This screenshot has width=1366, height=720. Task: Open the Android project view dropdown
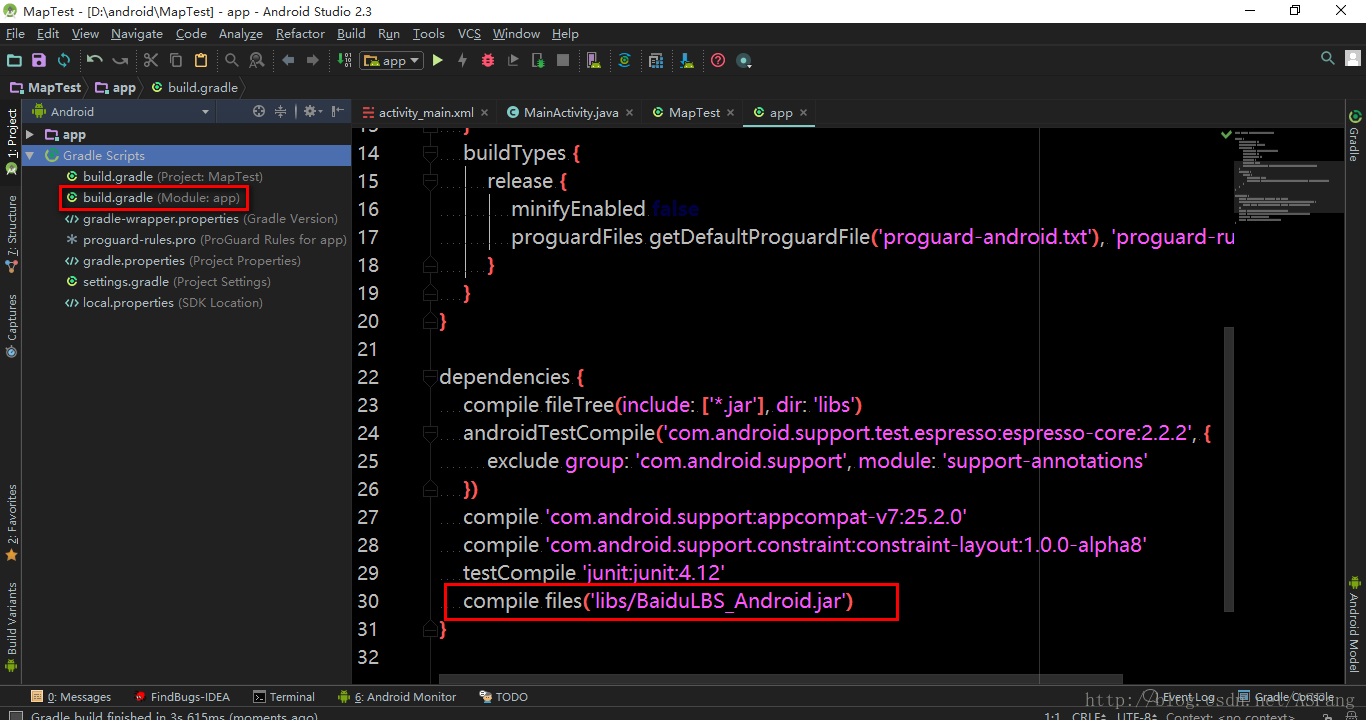pos(120,111)
